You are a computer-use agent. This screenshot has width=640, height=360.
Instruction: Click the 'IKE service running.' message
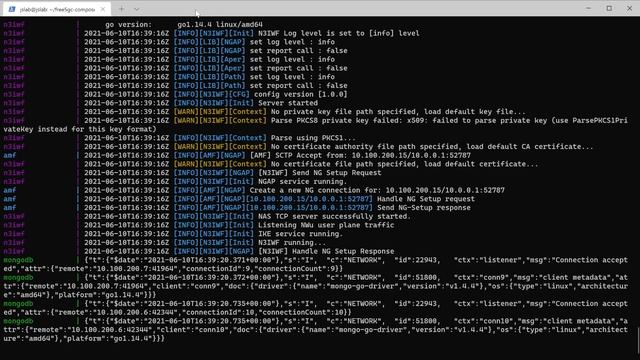(300, 234)
